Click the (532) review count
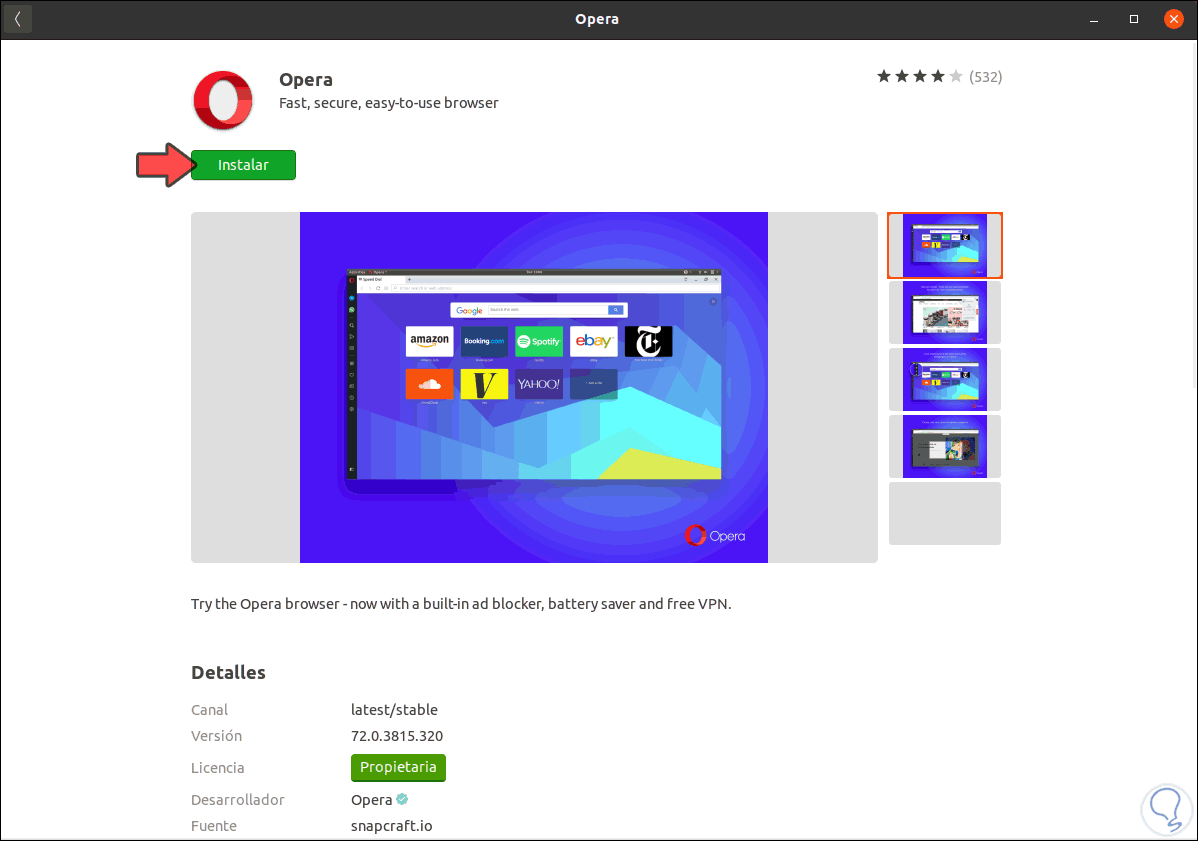This screenshot has width=1198, height=841. tap(986, 76)
